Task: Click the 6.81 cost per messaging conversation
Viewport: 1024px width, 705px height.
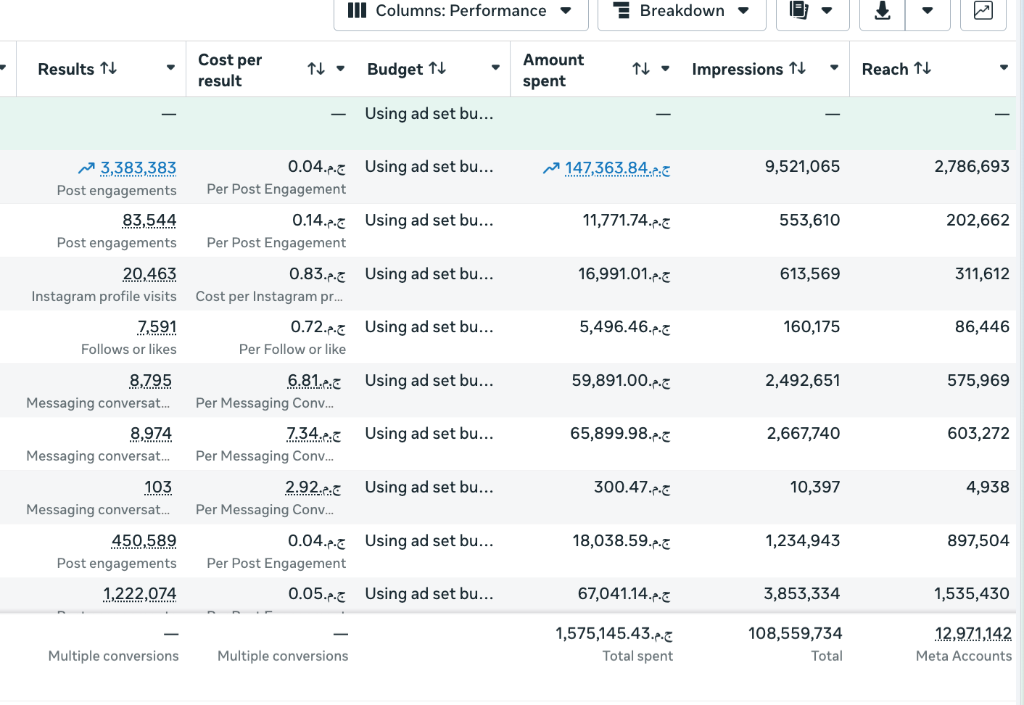Action: 313,381
